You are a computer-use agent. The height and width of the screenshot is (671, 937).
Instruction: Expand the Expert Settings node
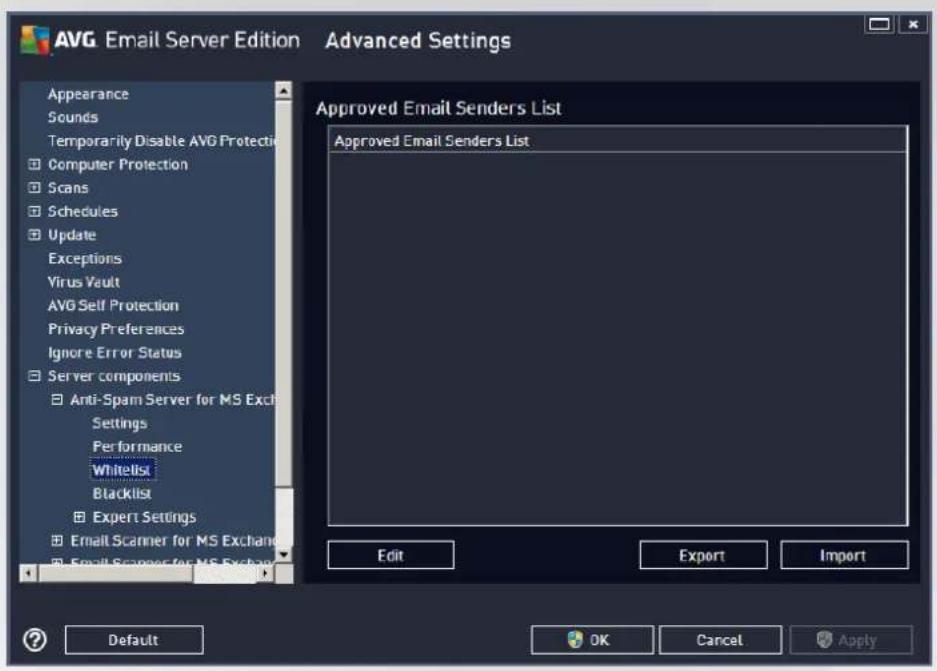click(79, 517)
